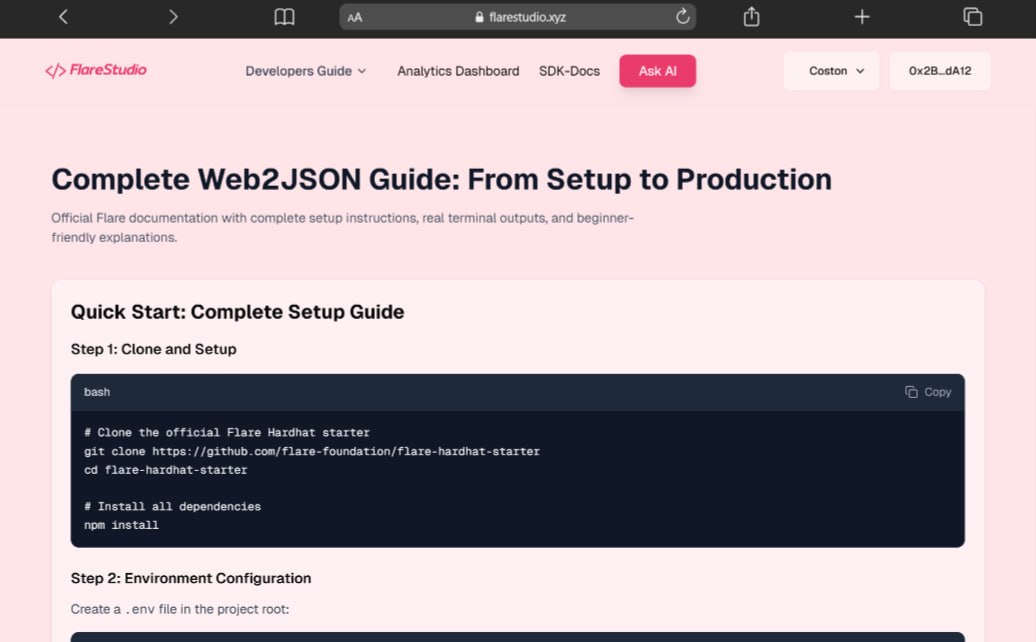
Task: Open the Coston network dropdown
Action: pyautogui.click(x=831, y=71)
